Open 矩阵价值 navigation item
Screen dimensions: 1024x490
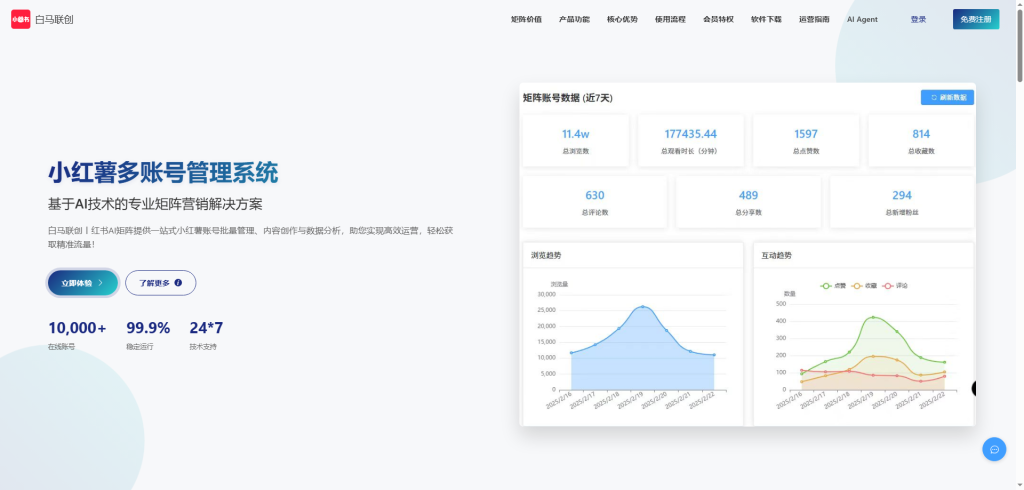pyautogui.click(x=526, y=20)
